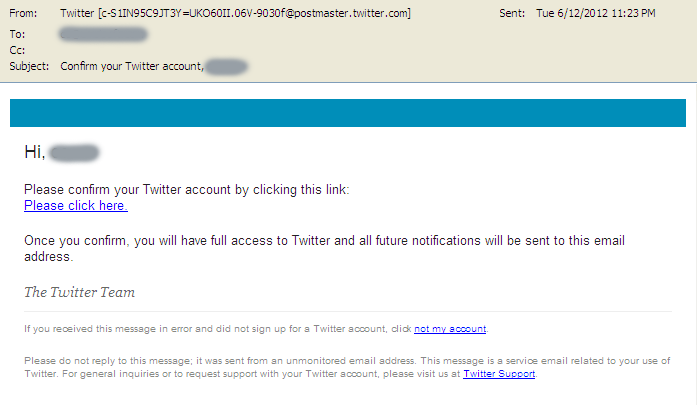Follow the 'not my account' link
This screenshot has height=405, width=697.
click(450, 329)
